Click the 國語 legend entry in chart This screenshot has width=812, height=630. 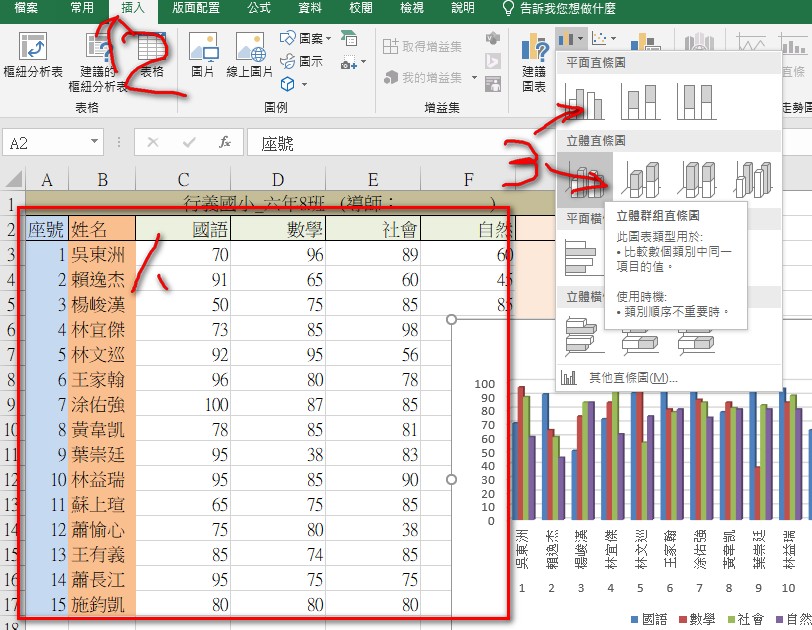(x=649, y=619)
